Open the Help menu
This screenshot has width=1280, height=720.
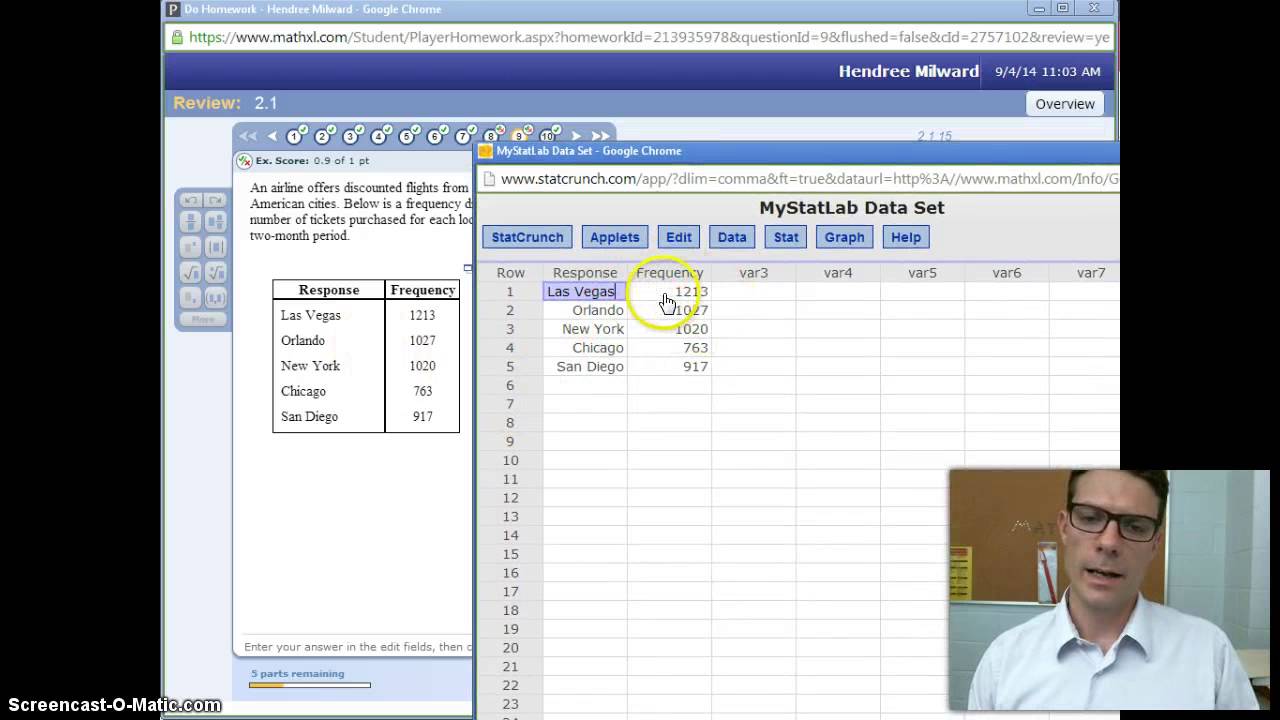[x=906, y=237]
